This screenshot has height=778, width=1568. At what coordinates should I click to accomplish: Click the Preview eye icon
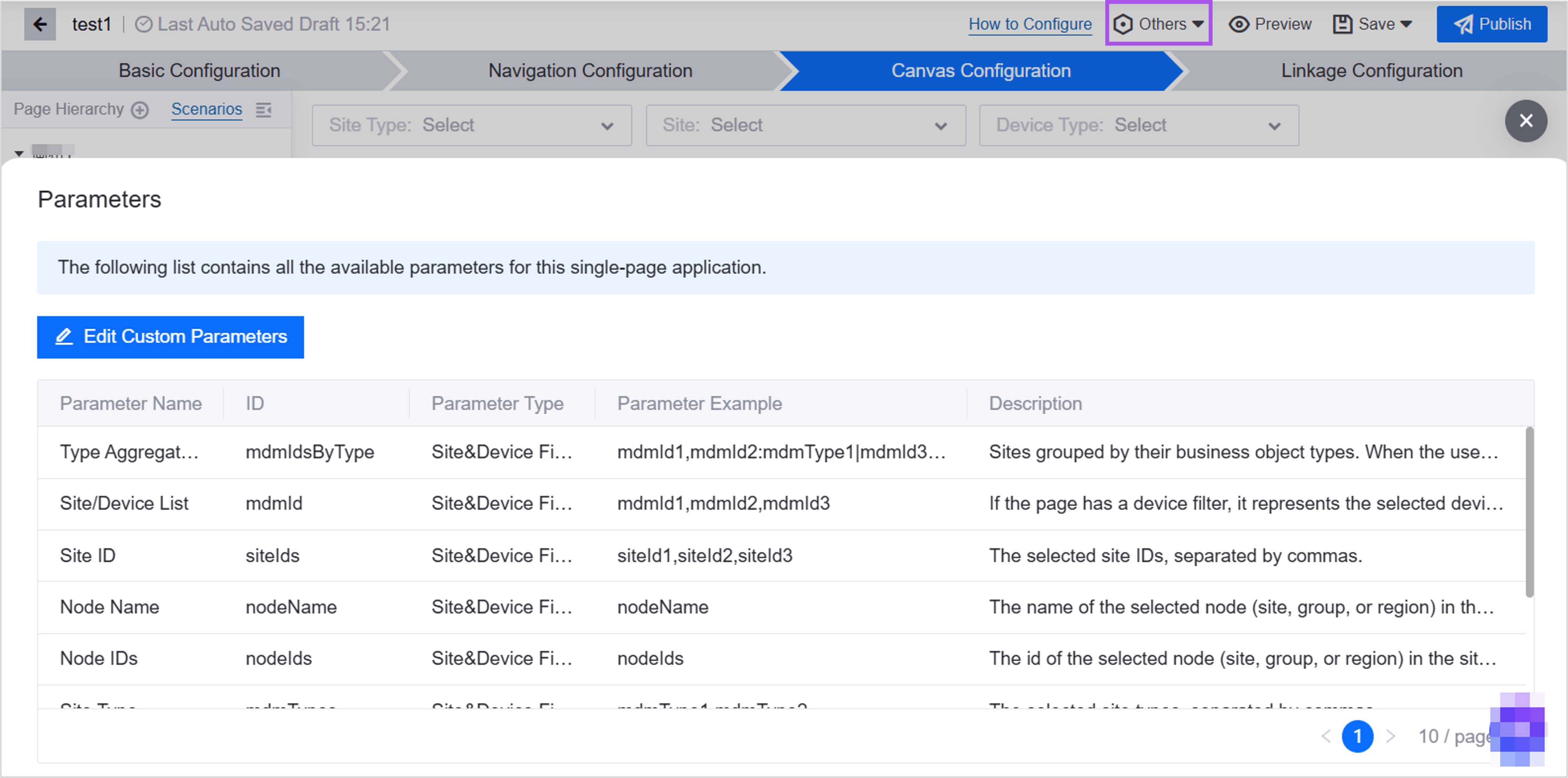[x=1239, y=24]
